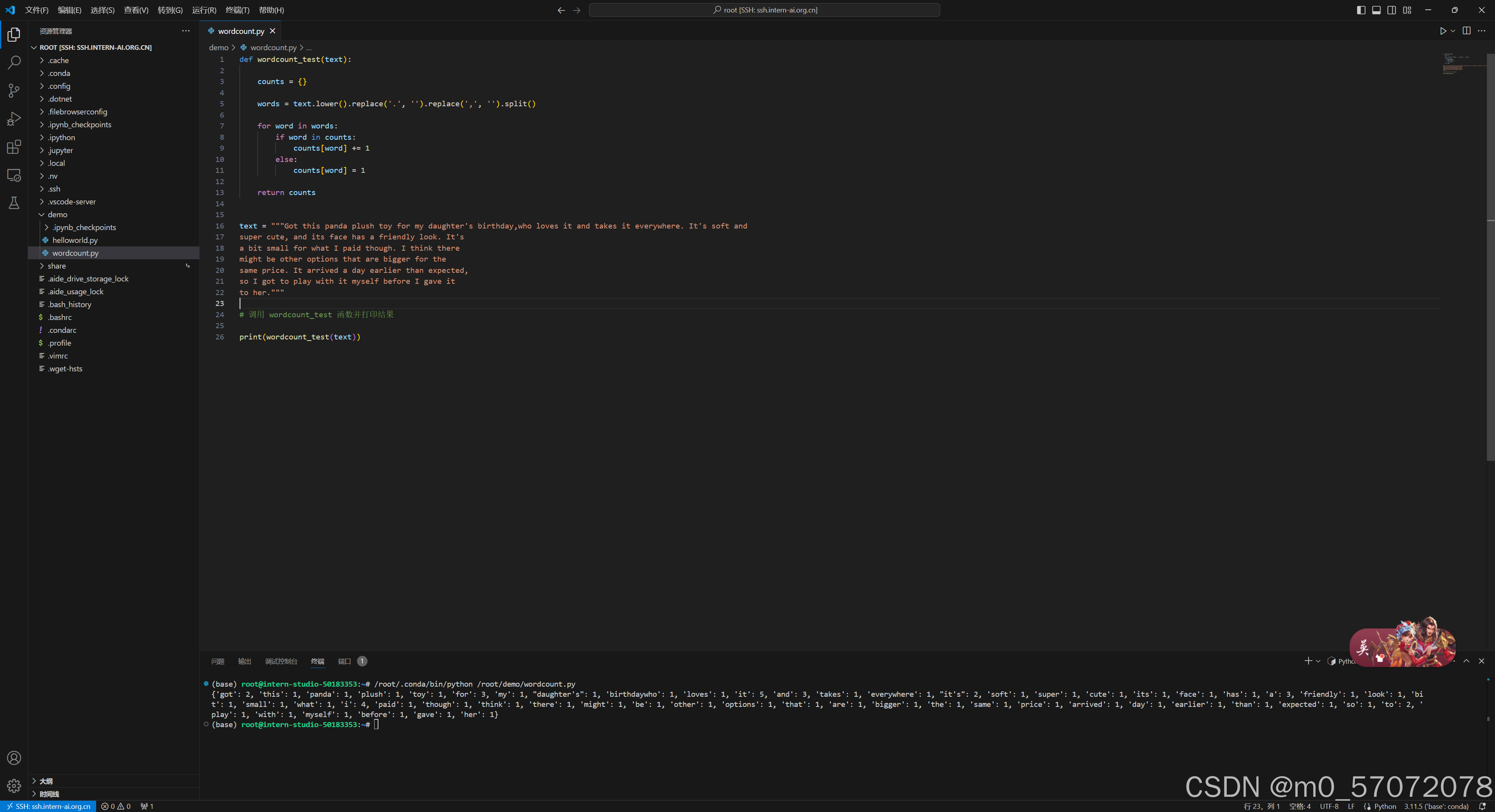Image resolution: width=1495 pixels, height=812 pixels.
Task: Toggle the secondary sidebar layout button
Action: [x=1392, y=10]
